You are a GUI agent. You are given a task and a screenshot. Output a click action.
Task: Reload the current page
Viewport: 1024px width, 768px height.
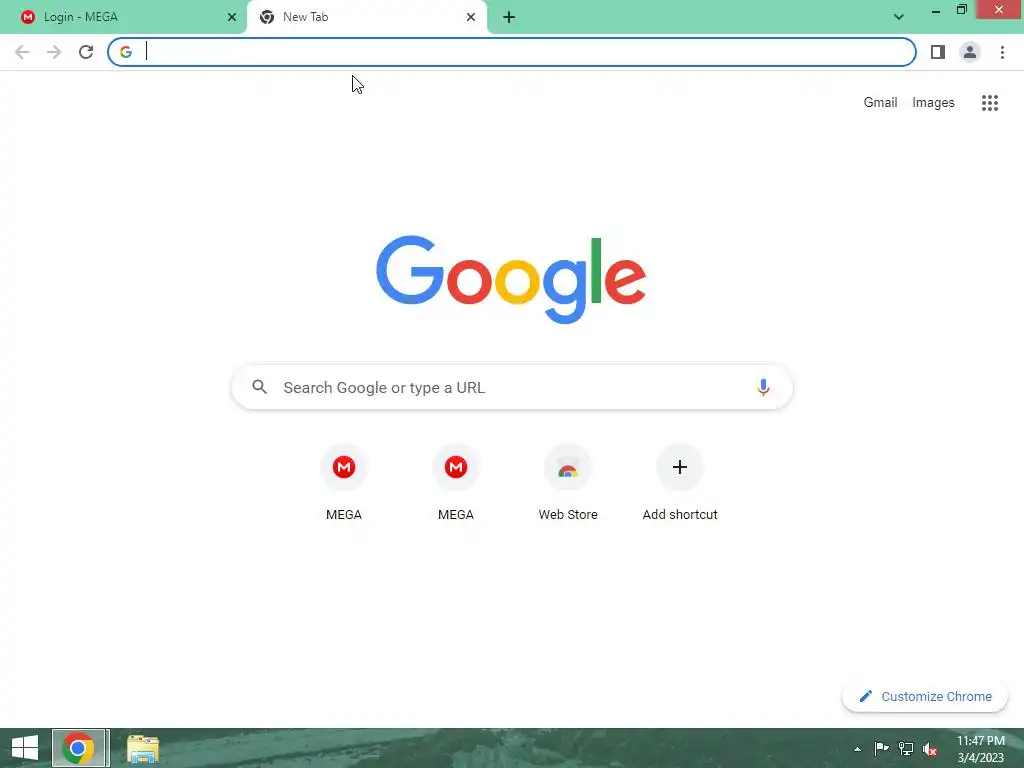(x=86, y=52)
